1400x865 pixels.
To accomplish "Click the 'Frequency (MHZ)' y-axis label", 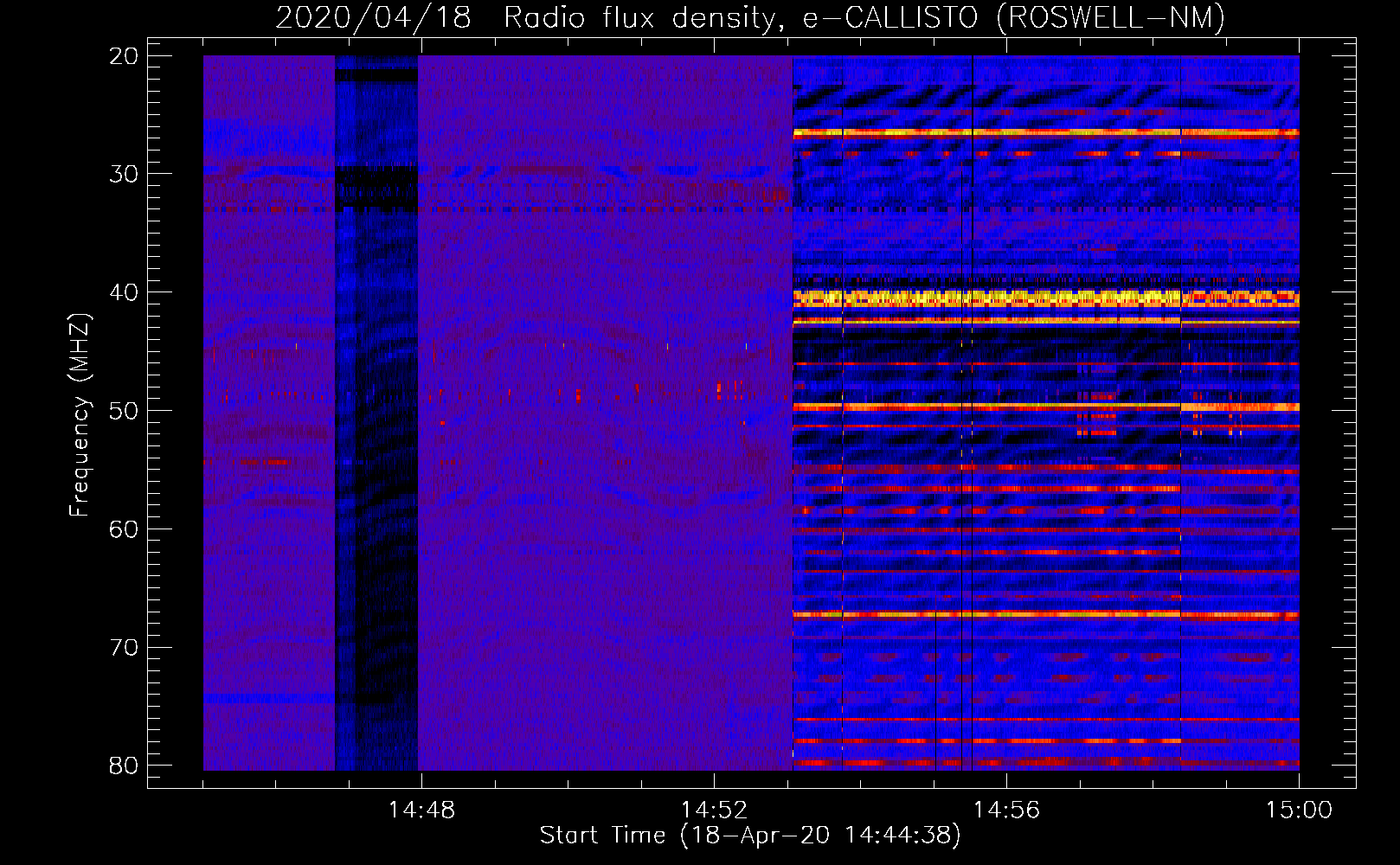I will (x=80, y=415).
